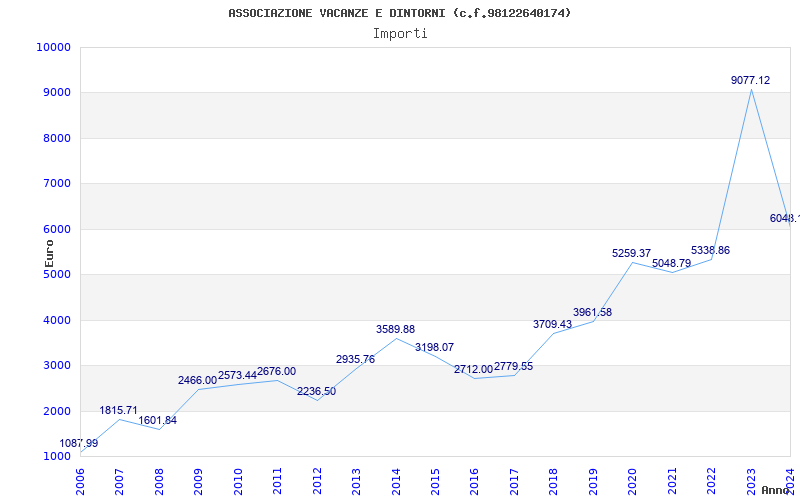Click x-axis year 2015
The height and width of the screenshot is (500, 800).
coord(435,482)
